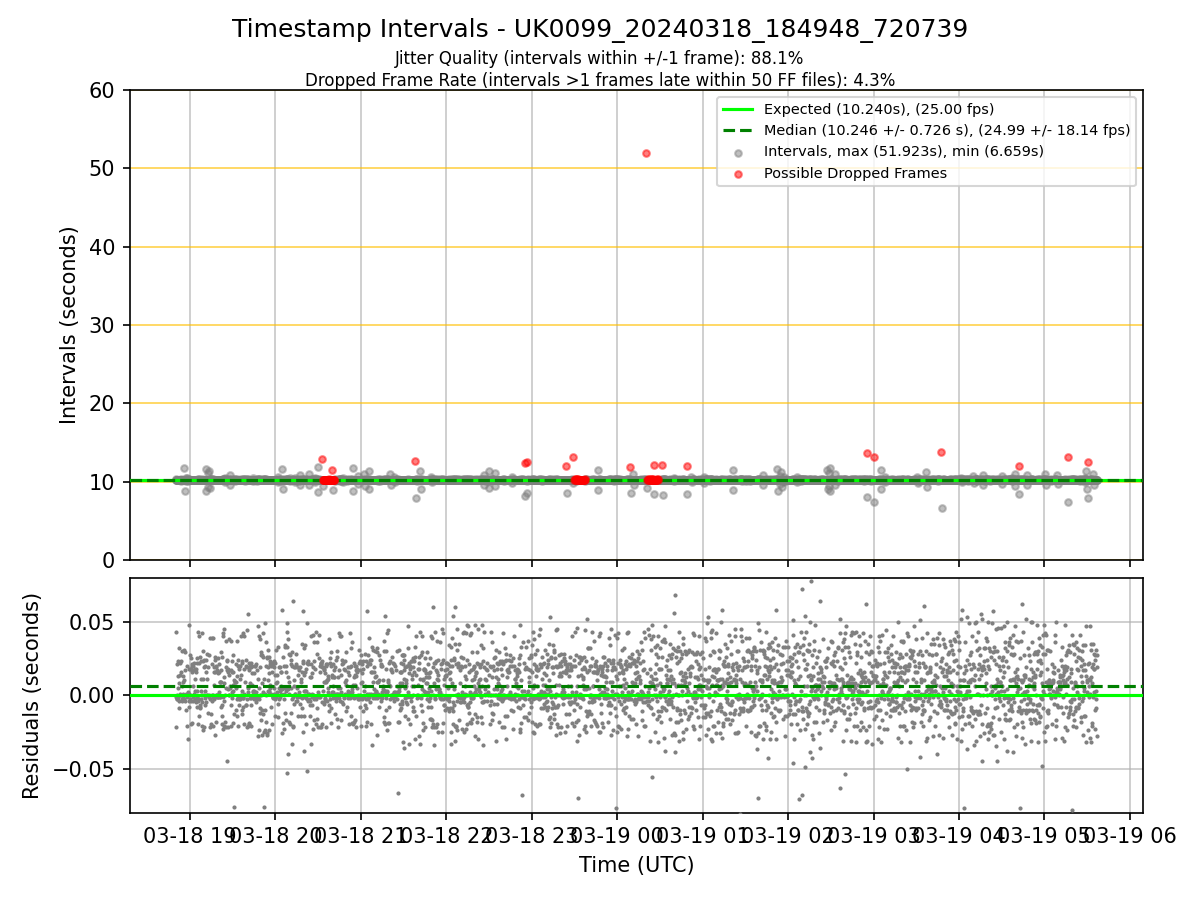Click the red outlier point near 52 seconds
1200x900 pixels.
click(646, 153)
